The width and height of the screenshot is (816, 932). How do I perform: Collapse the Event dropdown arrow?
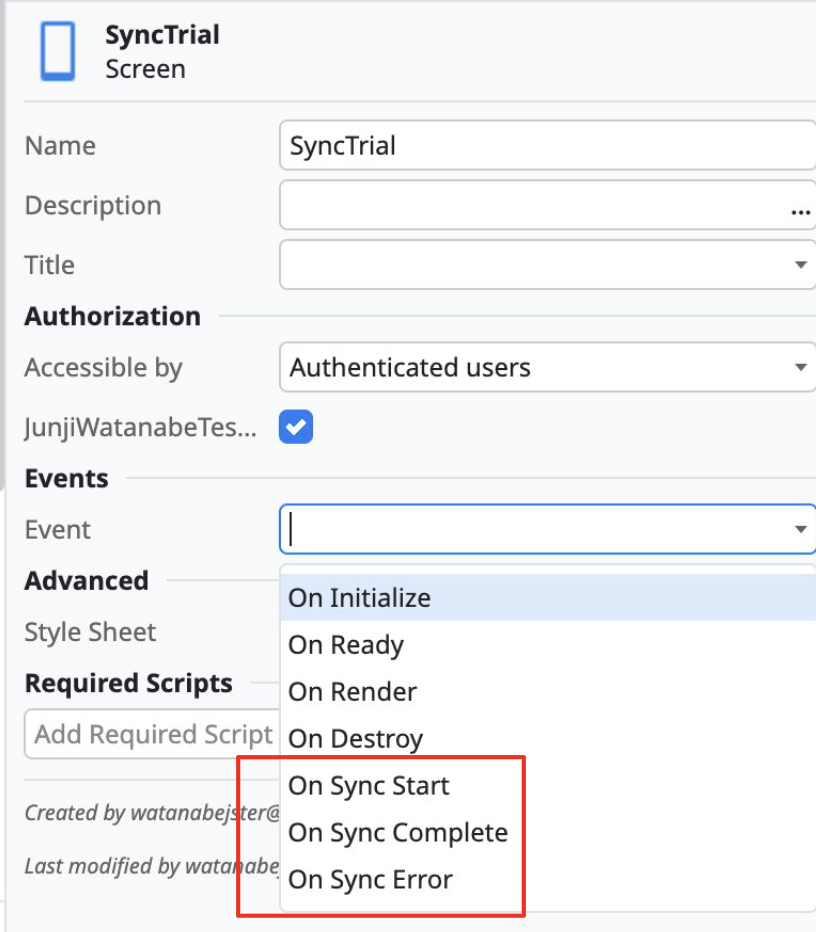pos(801,529)
